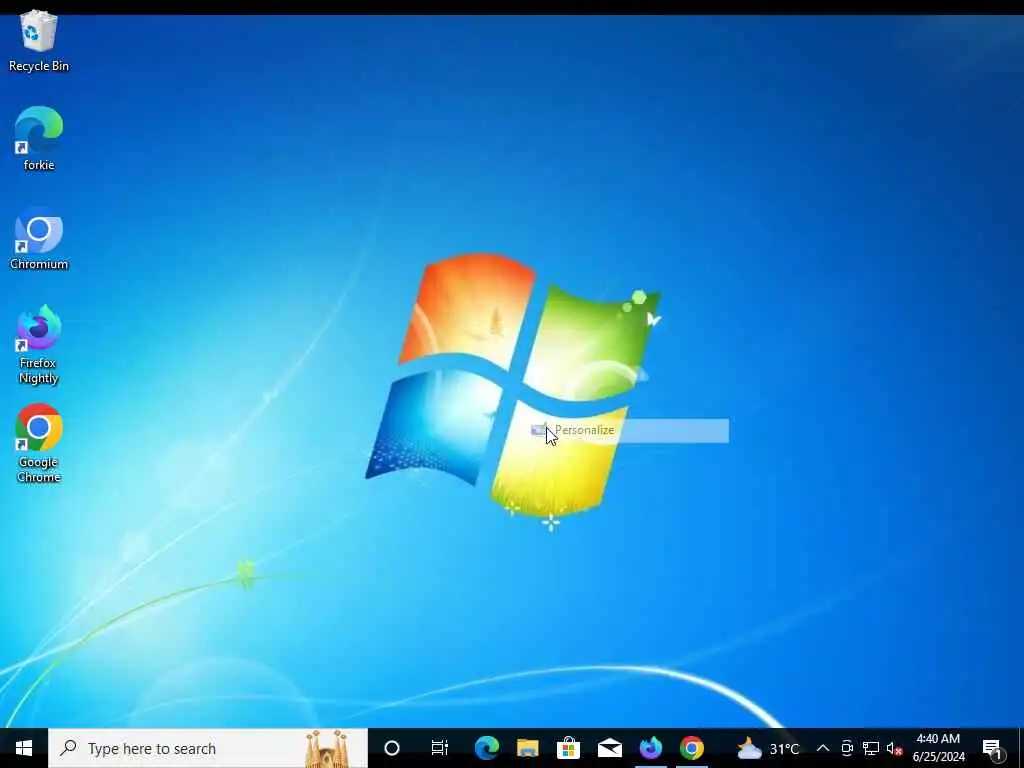Screen dimensions: 1024x768
Task: Open the weather widget showing 31°C
Action: coord(768,748)
